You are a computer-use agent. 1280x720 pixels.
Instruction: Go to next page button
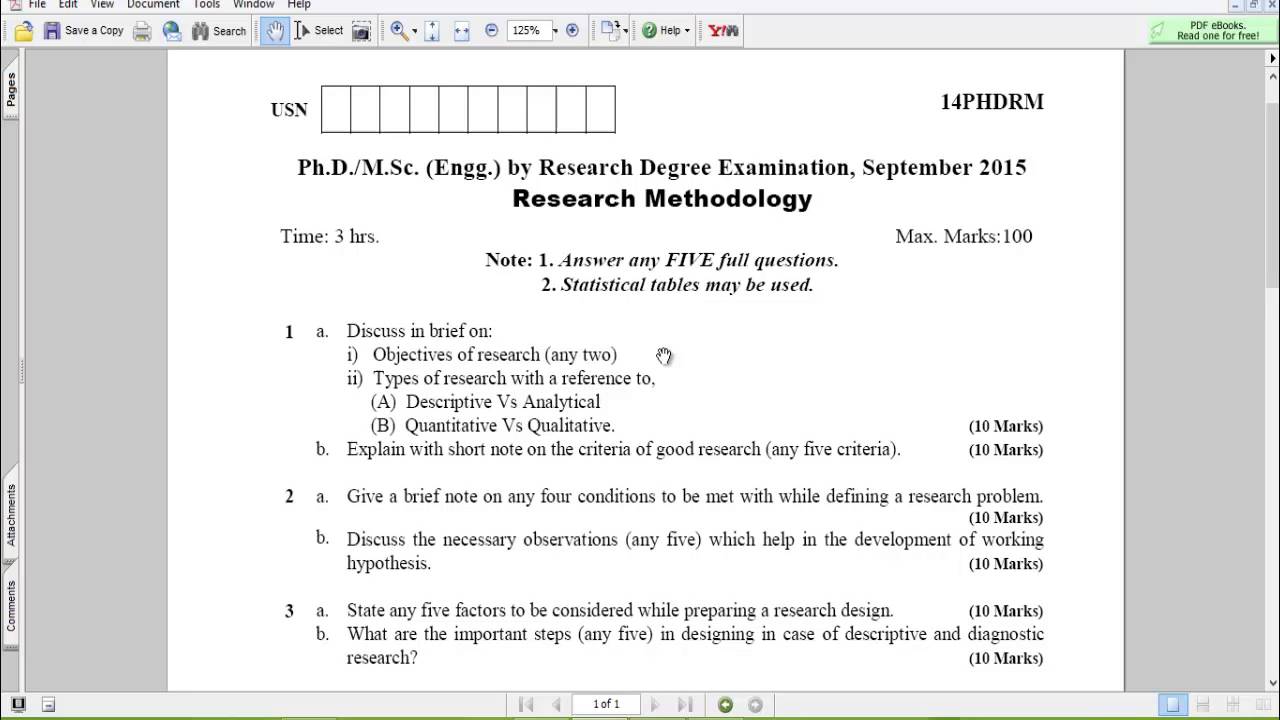coord(655,704)
